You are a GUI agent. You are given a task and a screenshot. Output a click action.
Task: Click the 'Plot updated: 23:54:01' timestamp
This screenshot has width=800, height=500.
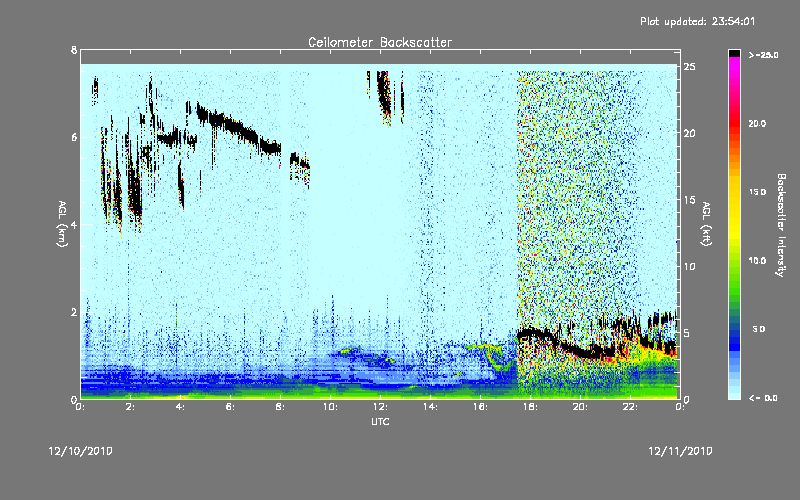click(x=697, y=21)
